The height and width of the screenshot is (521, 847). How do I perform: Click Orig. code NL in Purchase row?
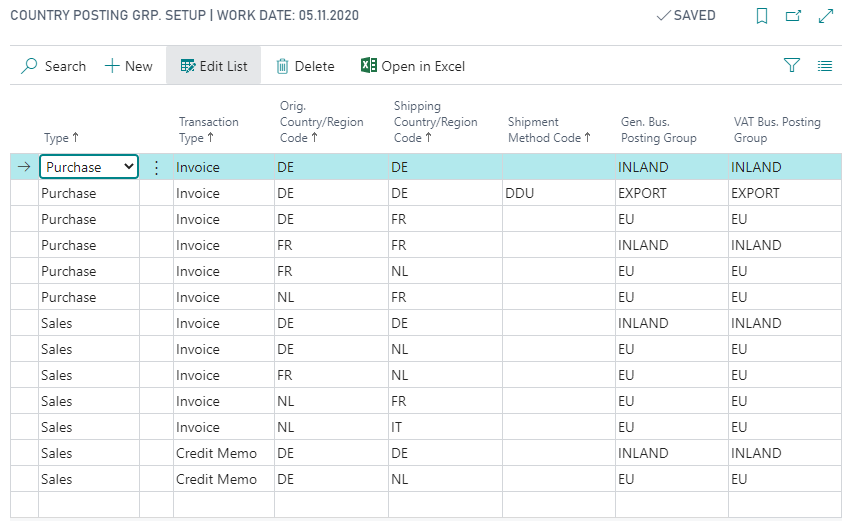(x=331, y=297)
